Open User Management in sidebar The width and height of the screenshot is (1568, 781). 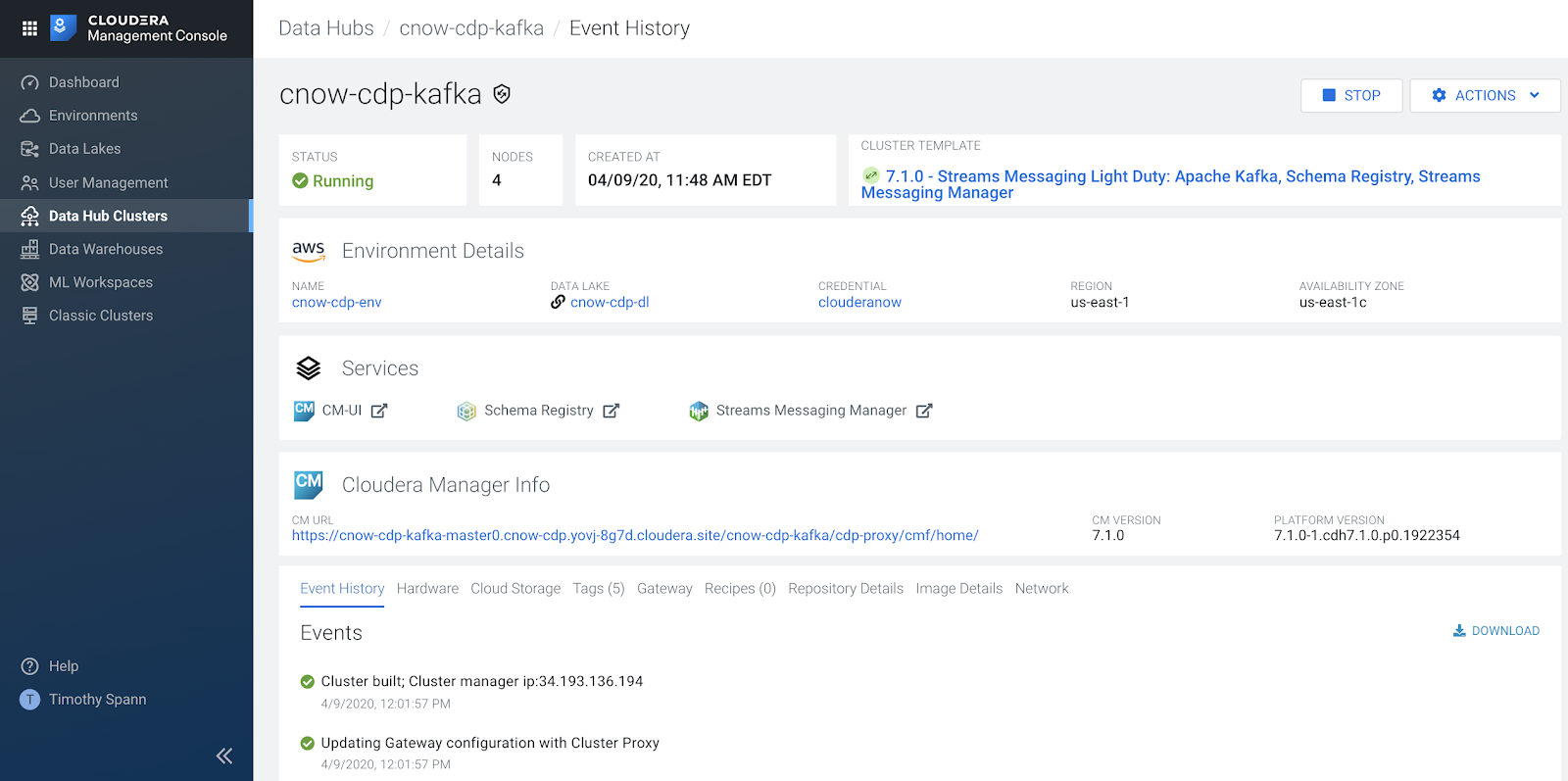[109, 182]
